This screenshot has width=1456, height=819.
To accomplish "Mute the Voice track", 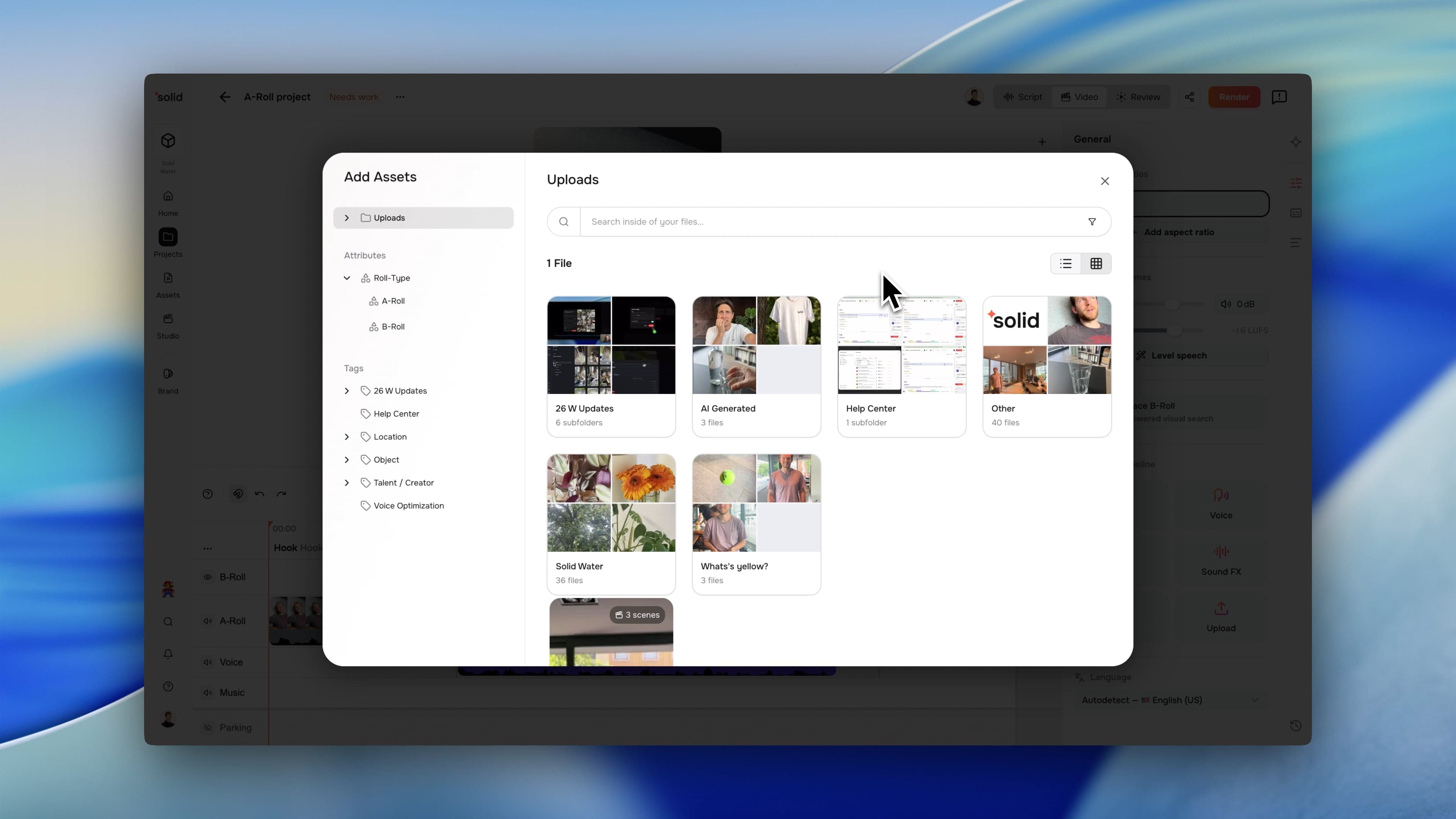I will tap(207, 662).
